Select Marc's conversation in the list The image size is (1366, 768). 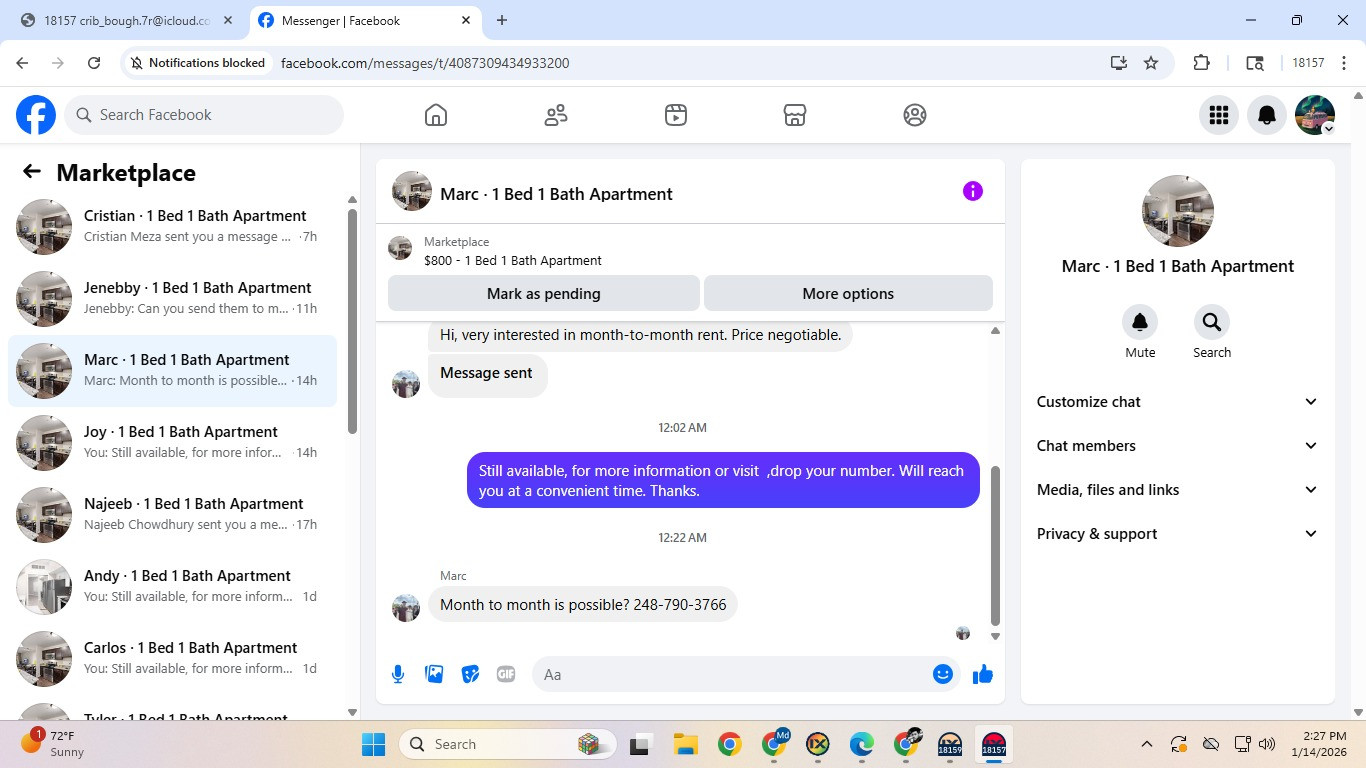click(x=172, y=371)
